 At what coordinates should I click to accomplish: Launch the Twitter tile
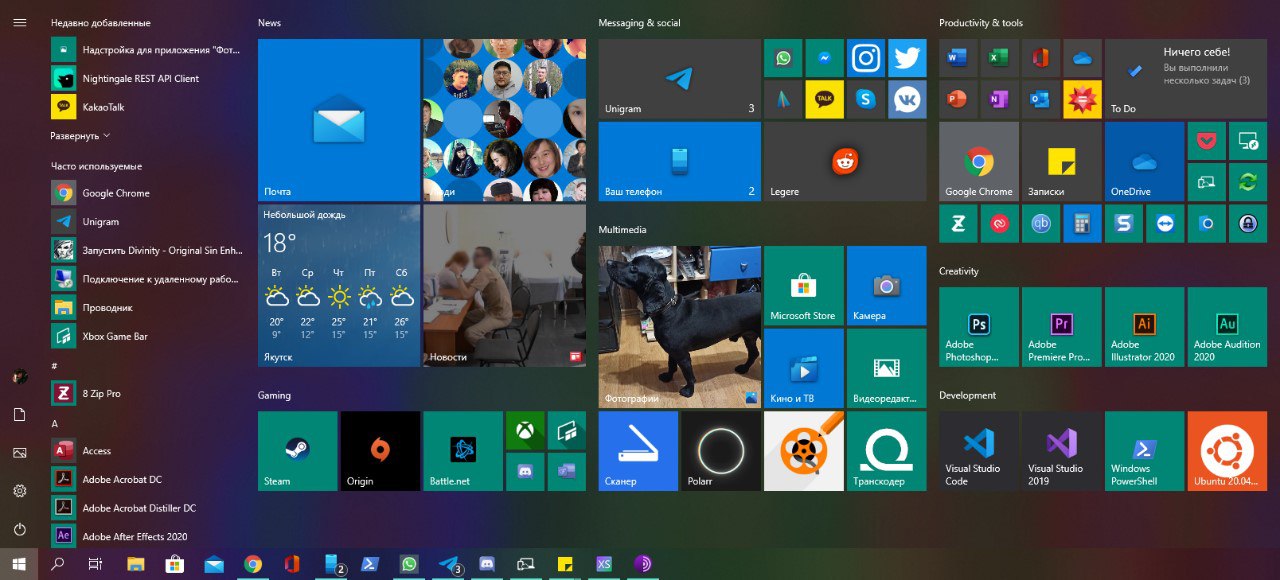[907, 58]
